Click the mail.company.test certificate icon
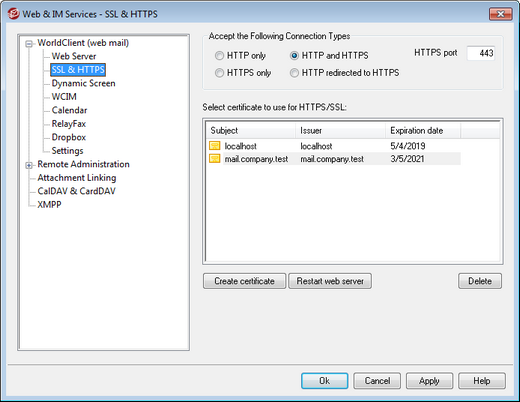Image resolution: width=520 pixels, height=402 pixels. pos(215,159)
